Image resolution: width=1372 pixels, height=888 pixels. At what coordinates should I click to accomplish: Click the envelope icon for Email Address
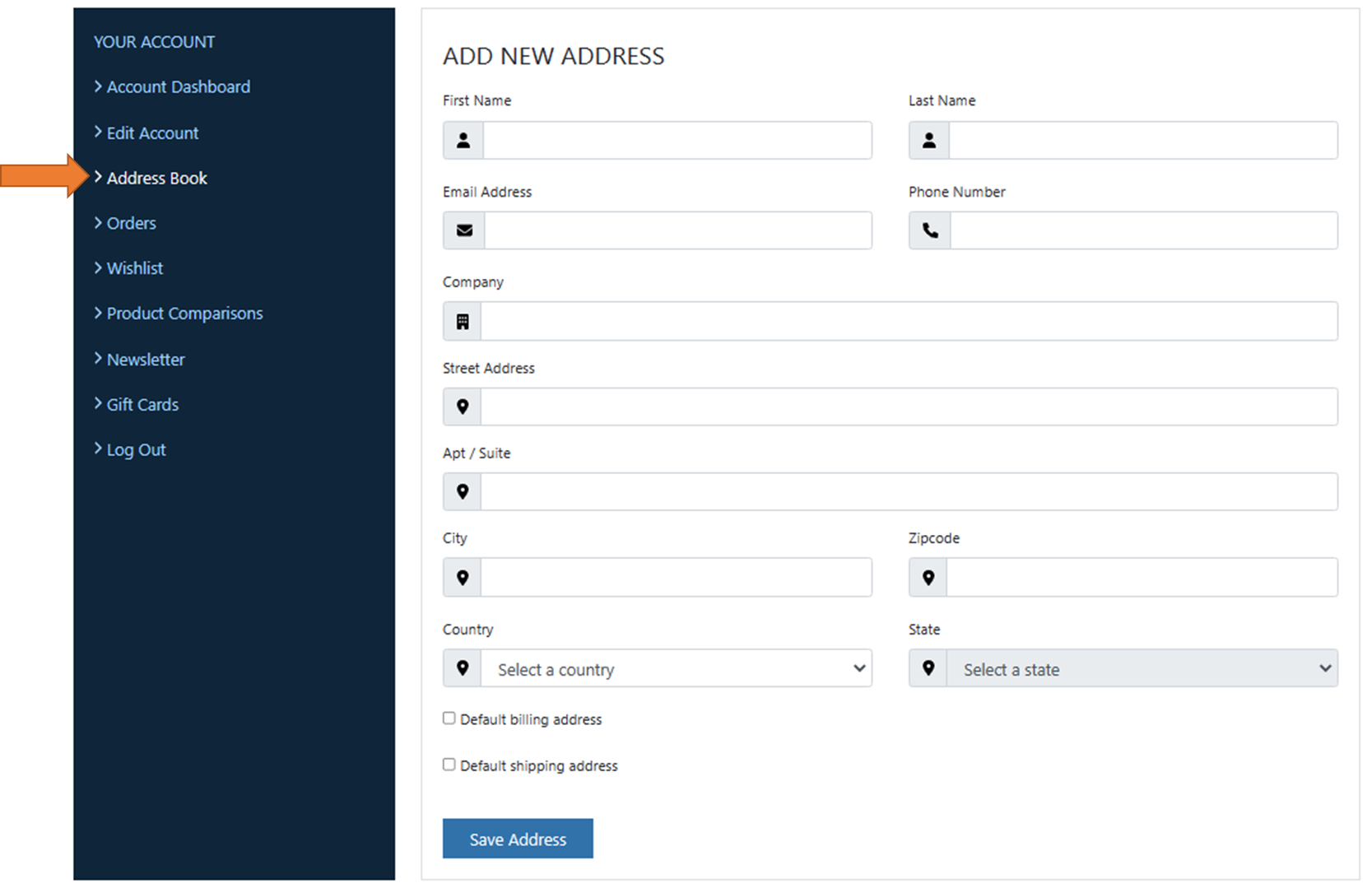464,230
